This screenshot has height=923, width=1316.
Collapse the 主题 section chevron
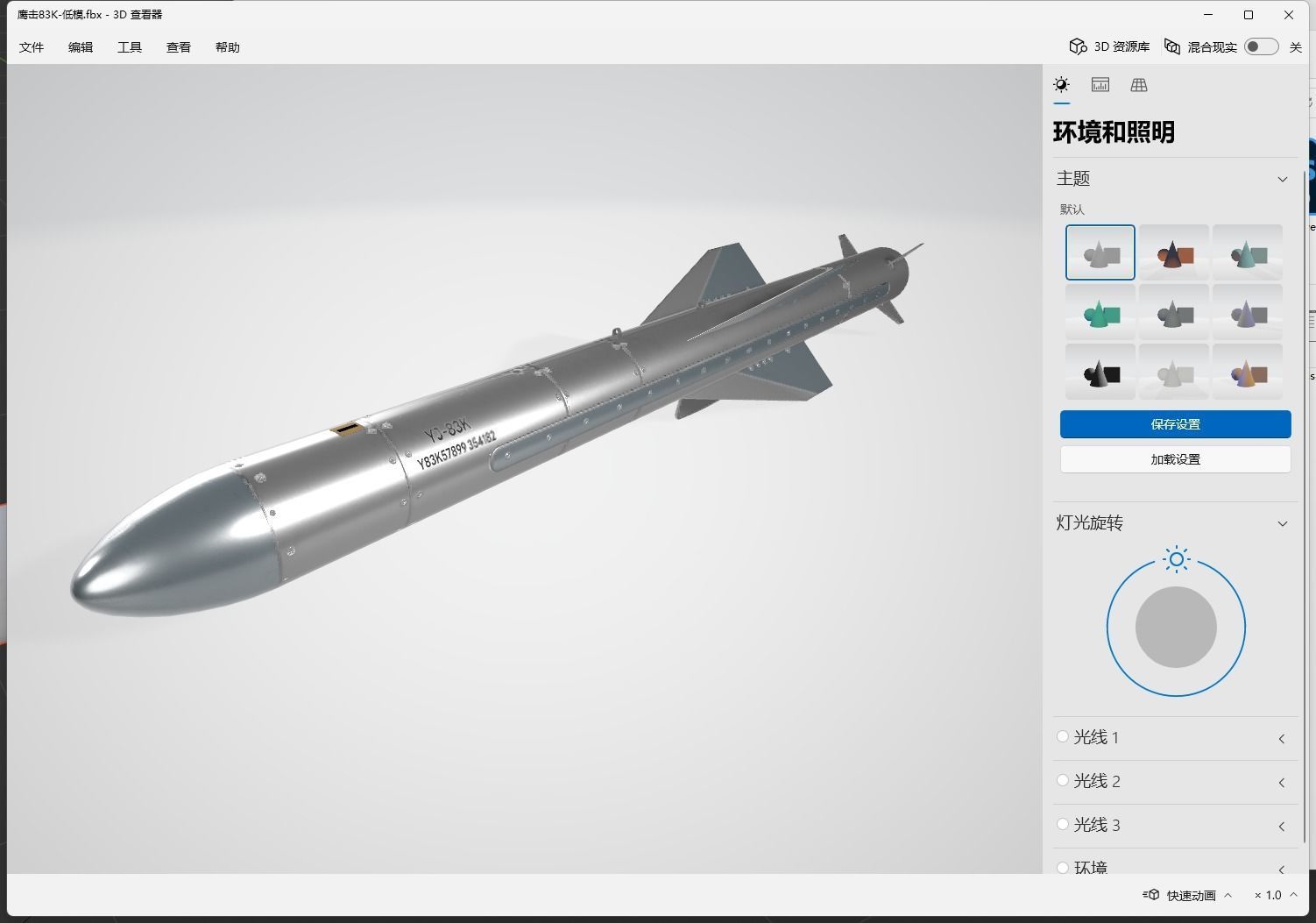point(1283,178)
